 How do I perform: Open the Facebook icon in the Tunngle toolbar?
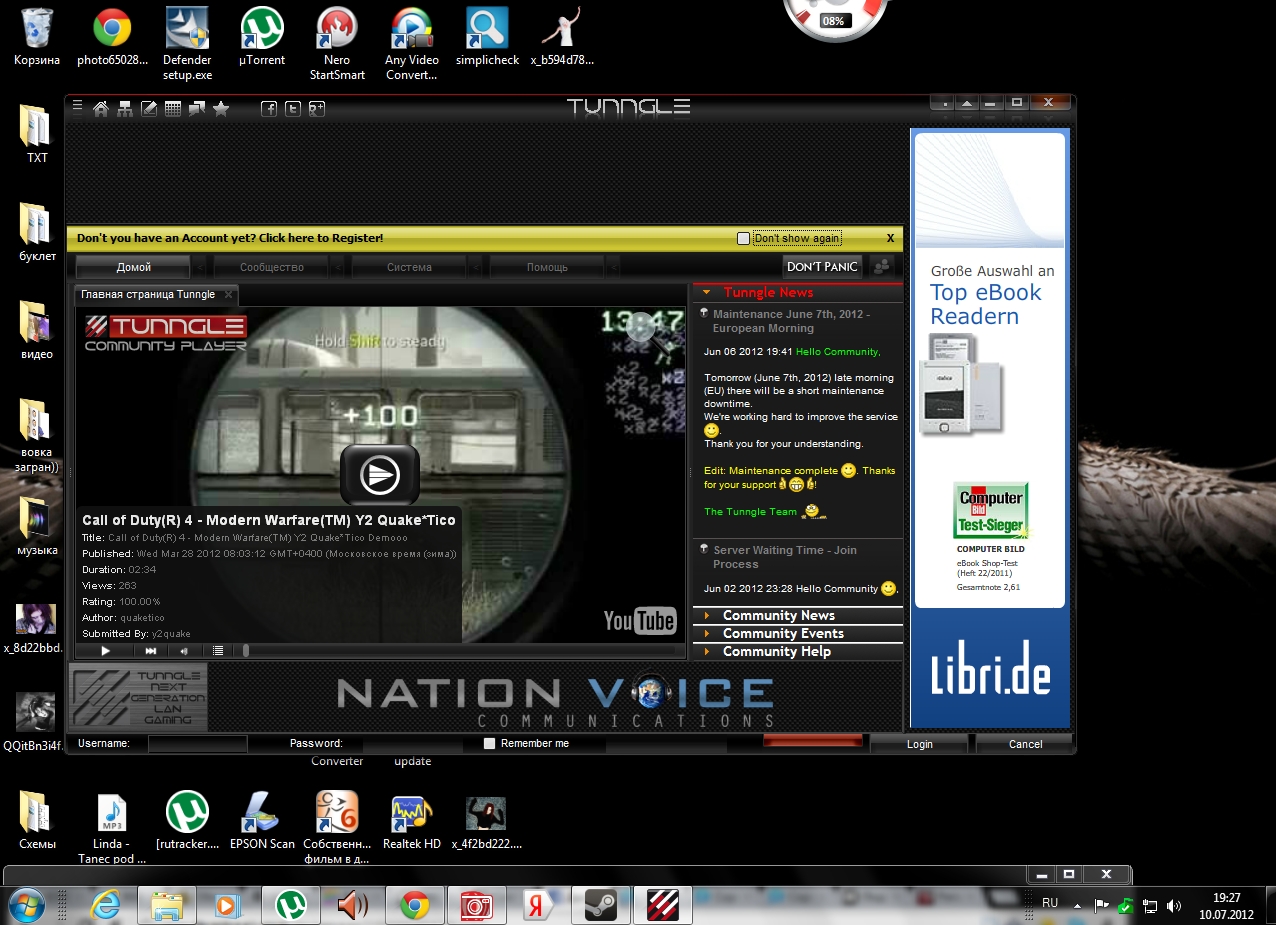pyautogui.click(x=269, y=109)
